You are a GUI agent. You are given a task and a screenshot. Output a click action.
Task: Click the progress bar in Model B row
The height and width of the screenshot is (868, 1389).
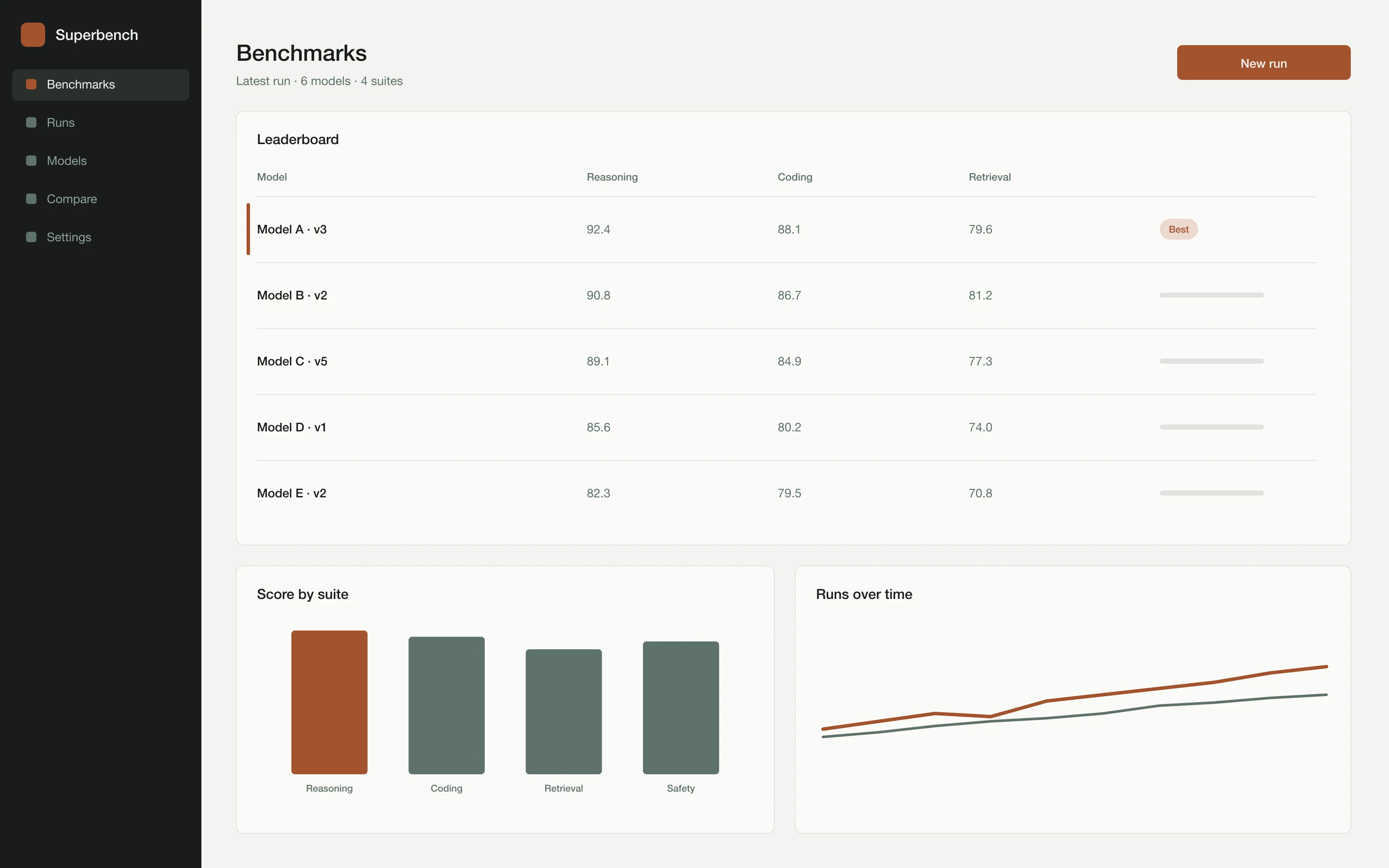pyautogui.click(x=1211, y=295)
